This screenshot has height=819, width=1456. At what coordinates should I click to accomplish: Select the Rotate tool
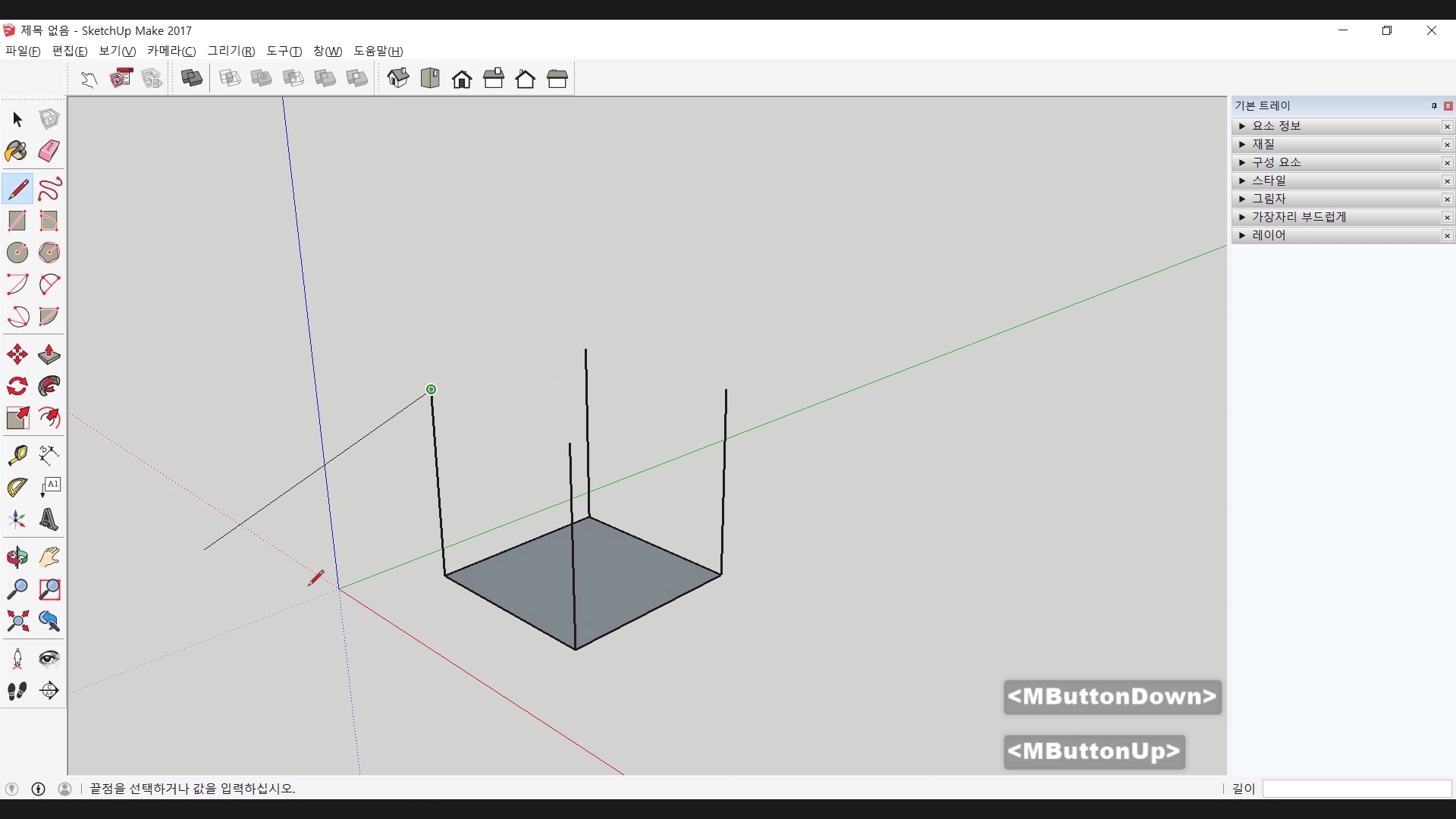[x=17, y=387]
